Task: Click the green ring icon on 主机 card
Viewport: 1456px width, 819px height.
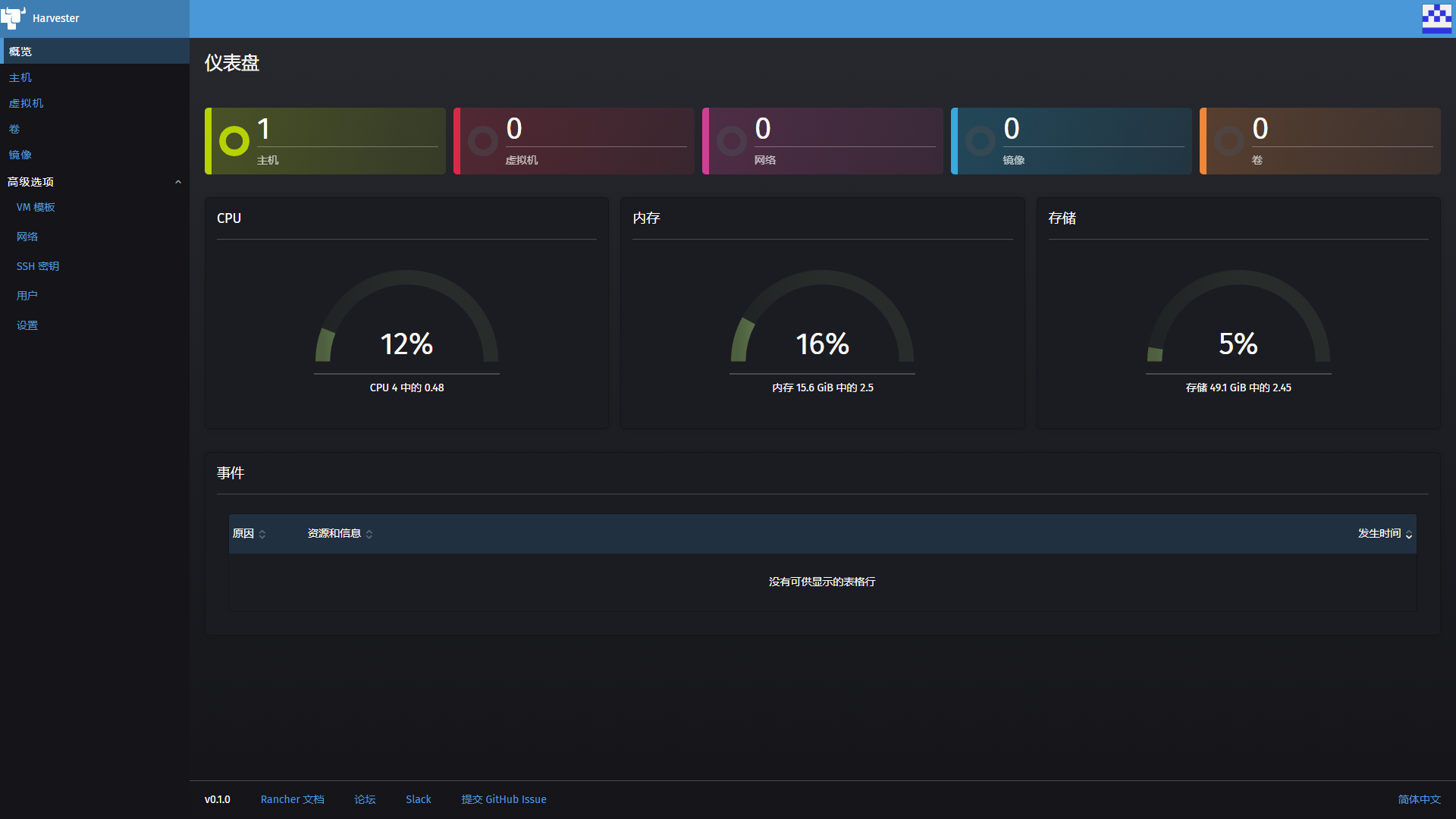Action: [x=234, y=141]
